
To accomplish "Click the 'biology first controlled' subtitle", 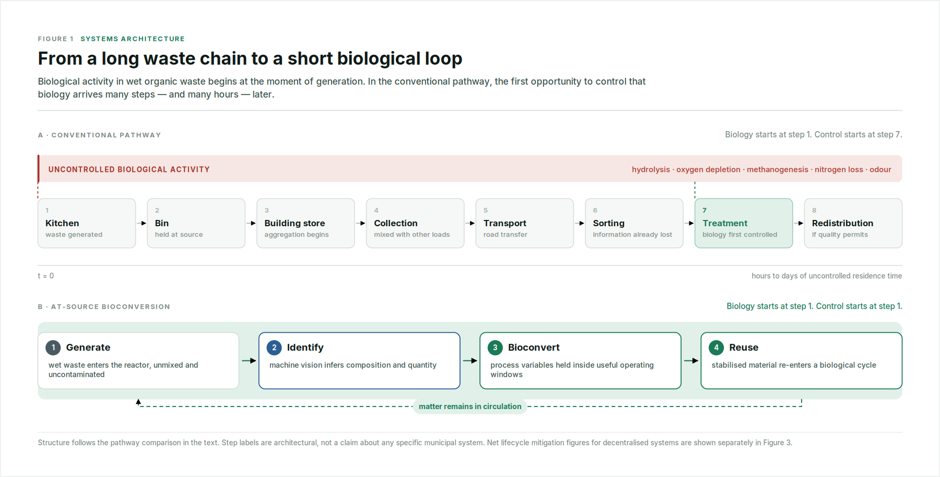I will pyautogui.click(x=740, y=235).
